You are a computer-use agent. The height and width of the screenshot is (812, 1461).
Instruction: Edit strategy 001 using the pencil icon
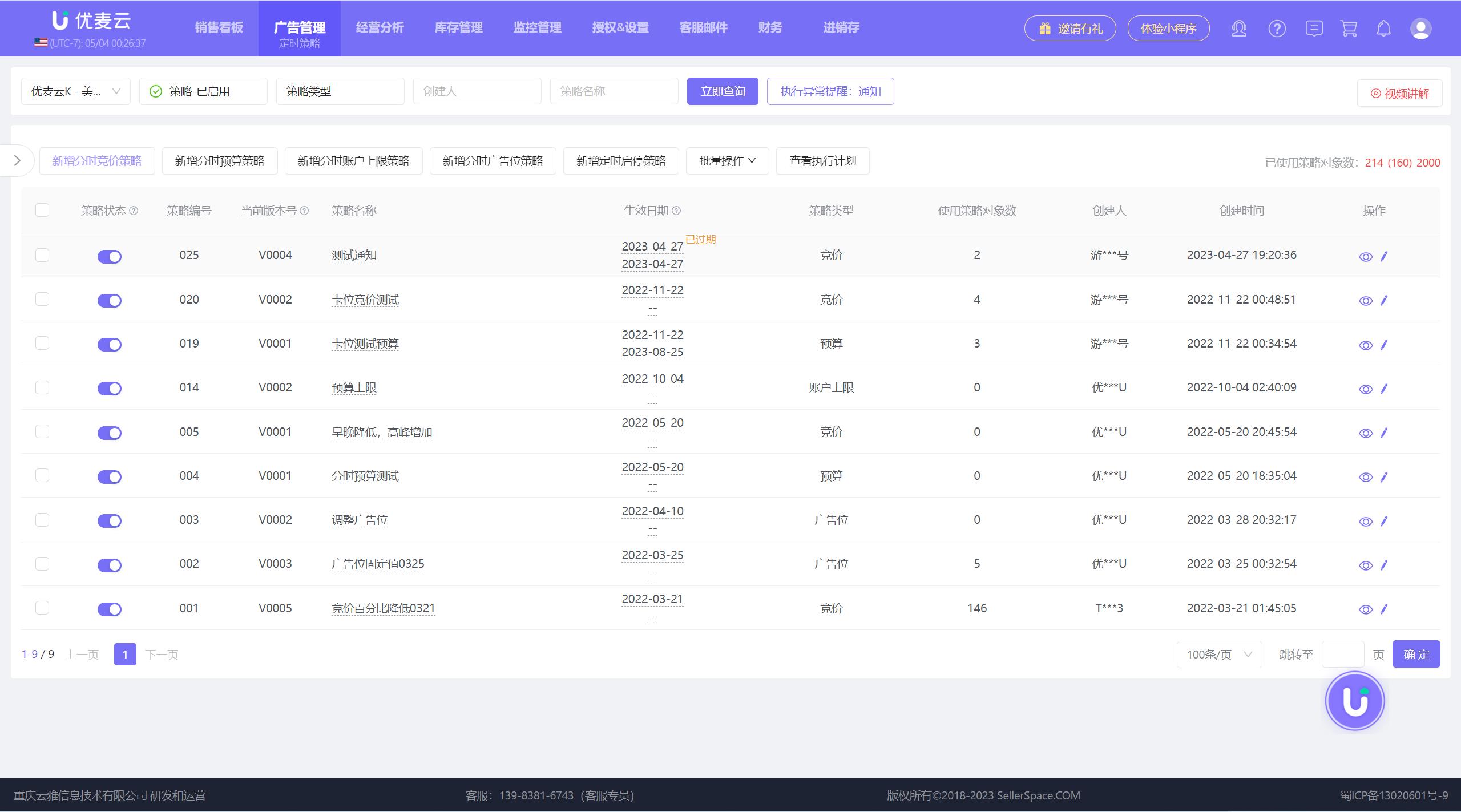point(1384,609)
